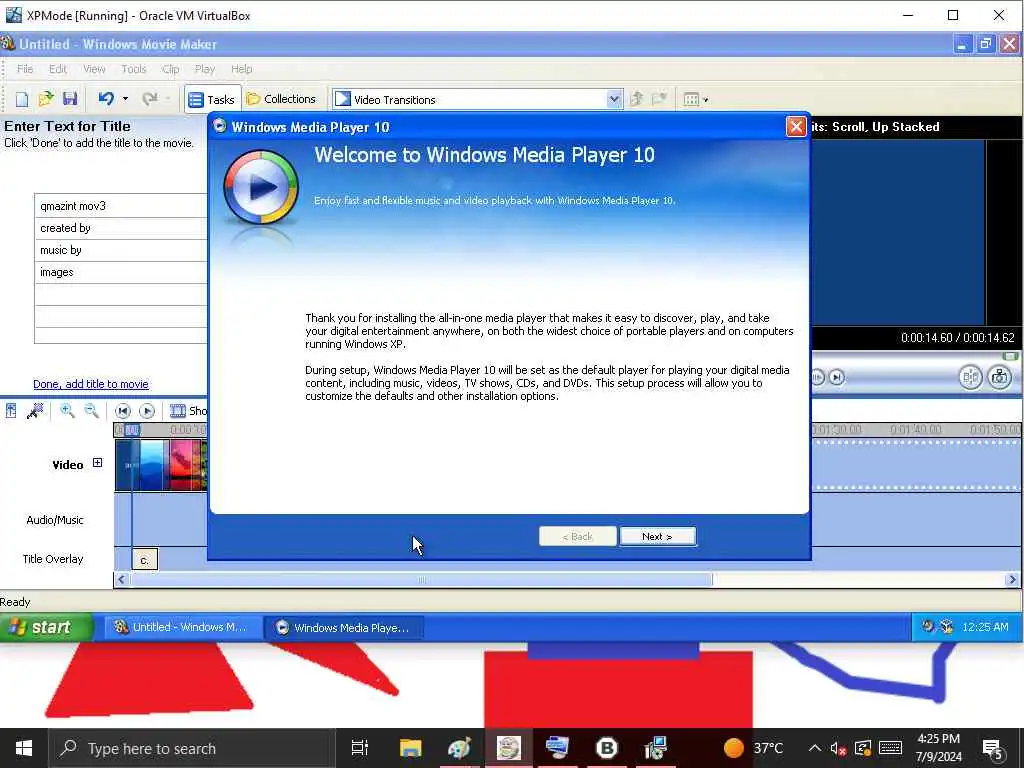Open the View menu
The width and height of the screenshot is (1024, 768).
coord(94,69)
